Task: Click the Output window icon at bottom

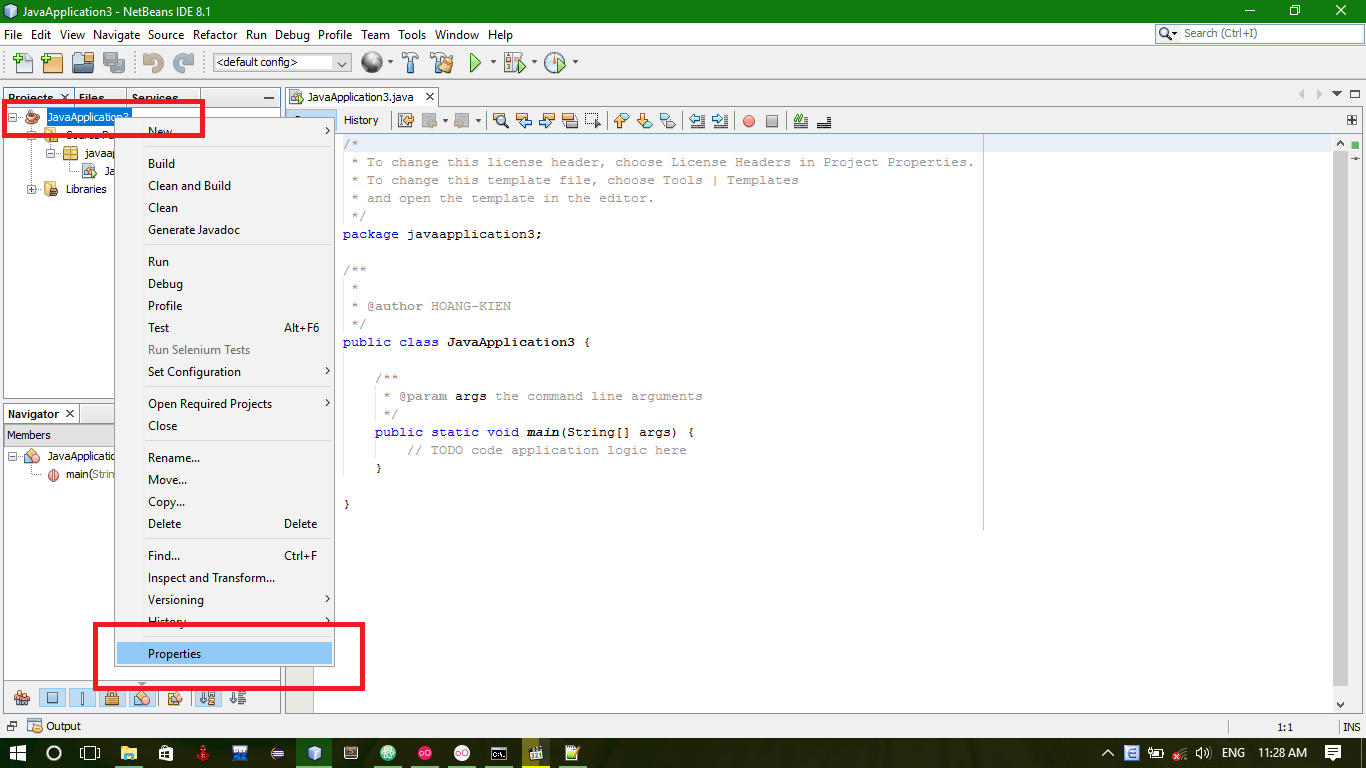Action: point(35,726)
